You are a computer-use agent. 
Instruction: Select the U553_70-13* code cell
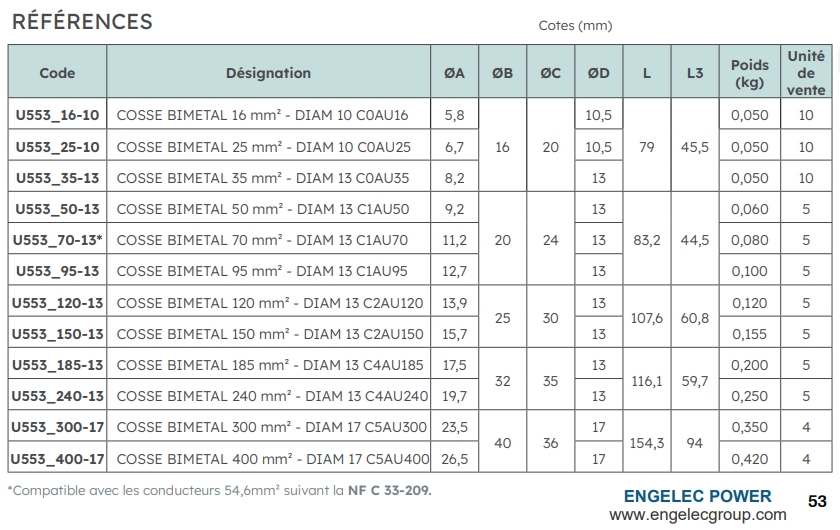pos(57,240)
